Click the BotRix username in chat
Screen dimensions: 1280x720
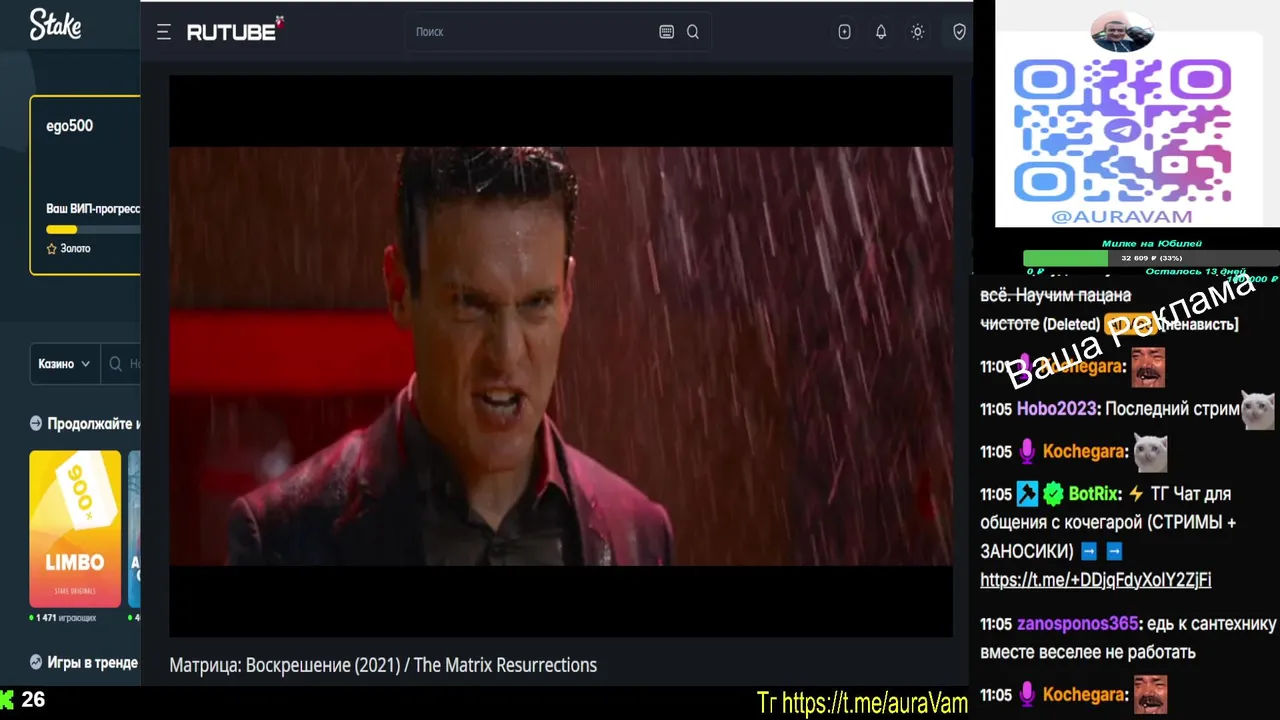point(1095,494)
